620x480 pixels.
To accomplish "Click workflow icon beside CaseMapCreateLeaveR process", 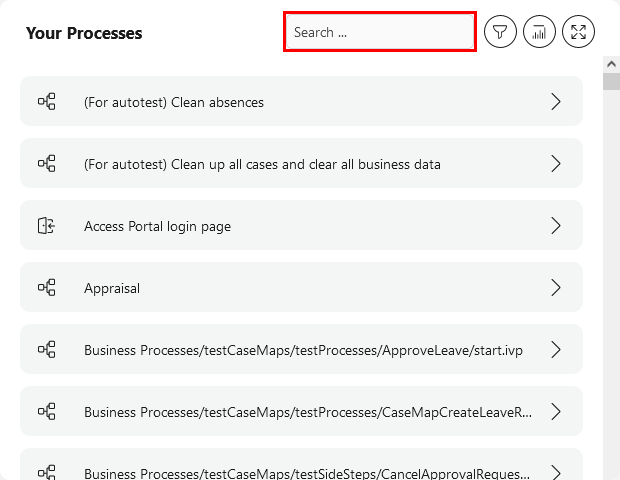I will [x=46, y=412].
